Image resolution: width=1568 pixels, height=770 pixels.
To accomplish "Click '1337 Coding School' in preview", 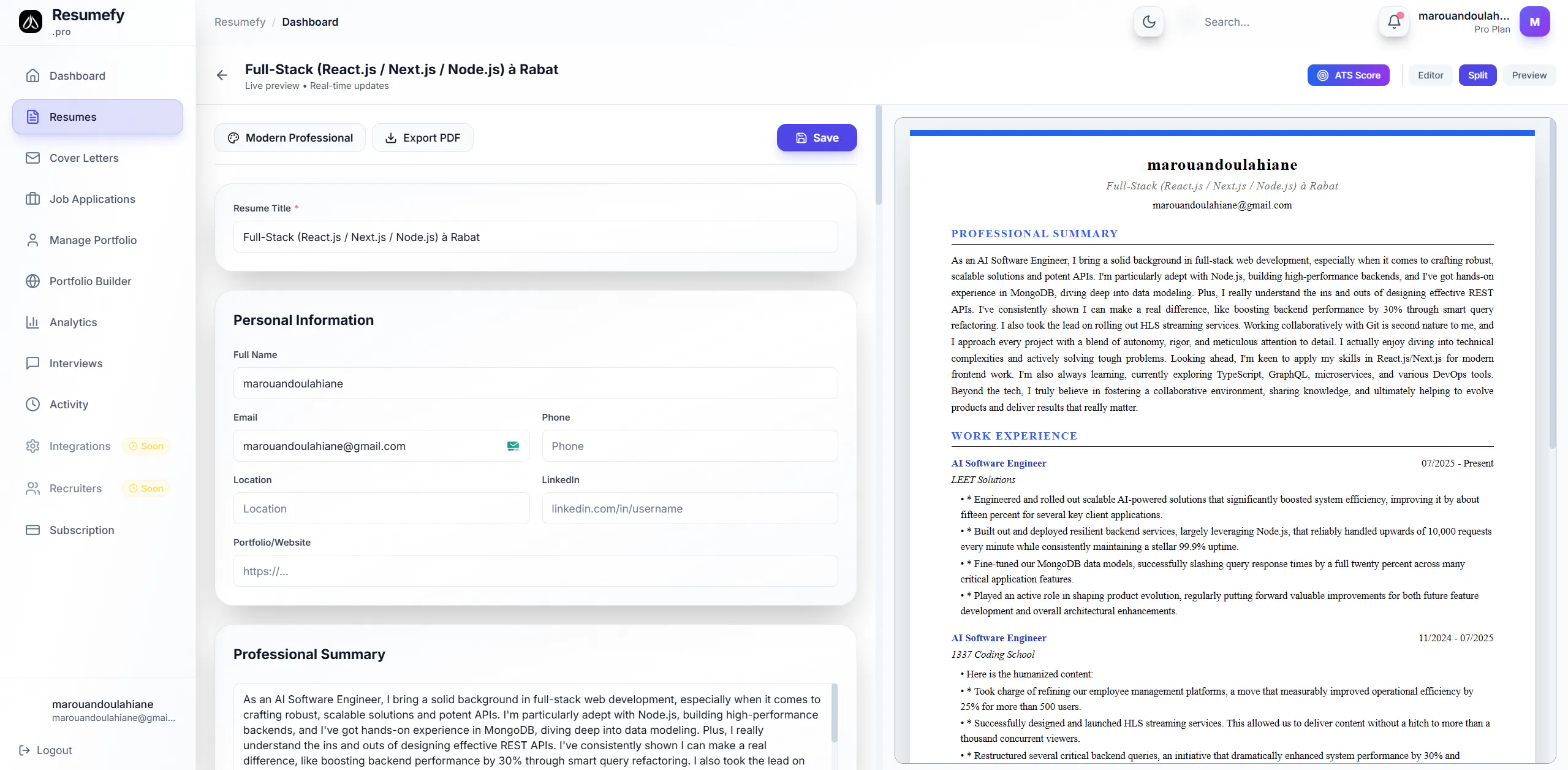I will click(993, 654).
